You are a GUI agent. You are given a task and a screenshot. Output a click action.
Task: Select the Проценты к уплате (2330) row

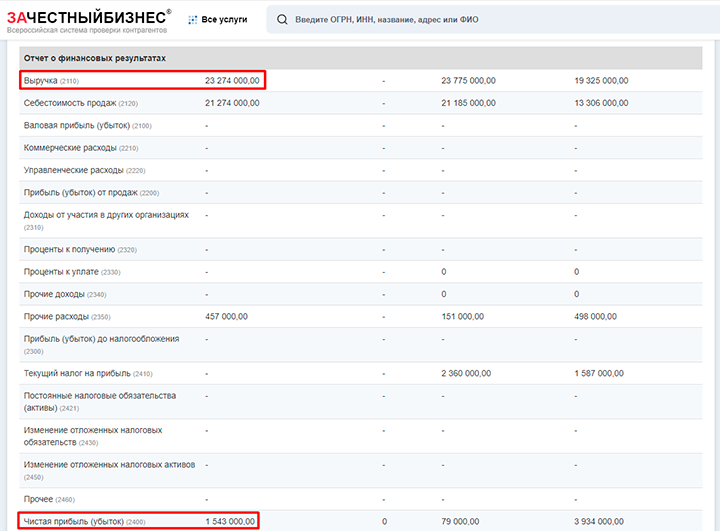[x=360, y=272]
